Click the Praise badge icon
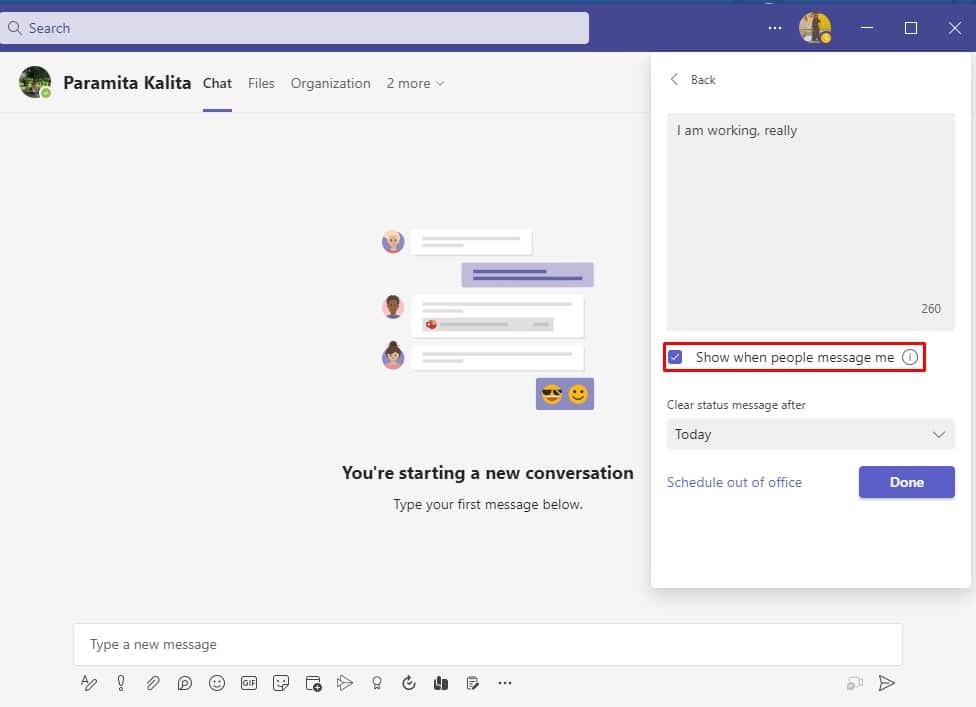976x707 pixels. [377, 683]
